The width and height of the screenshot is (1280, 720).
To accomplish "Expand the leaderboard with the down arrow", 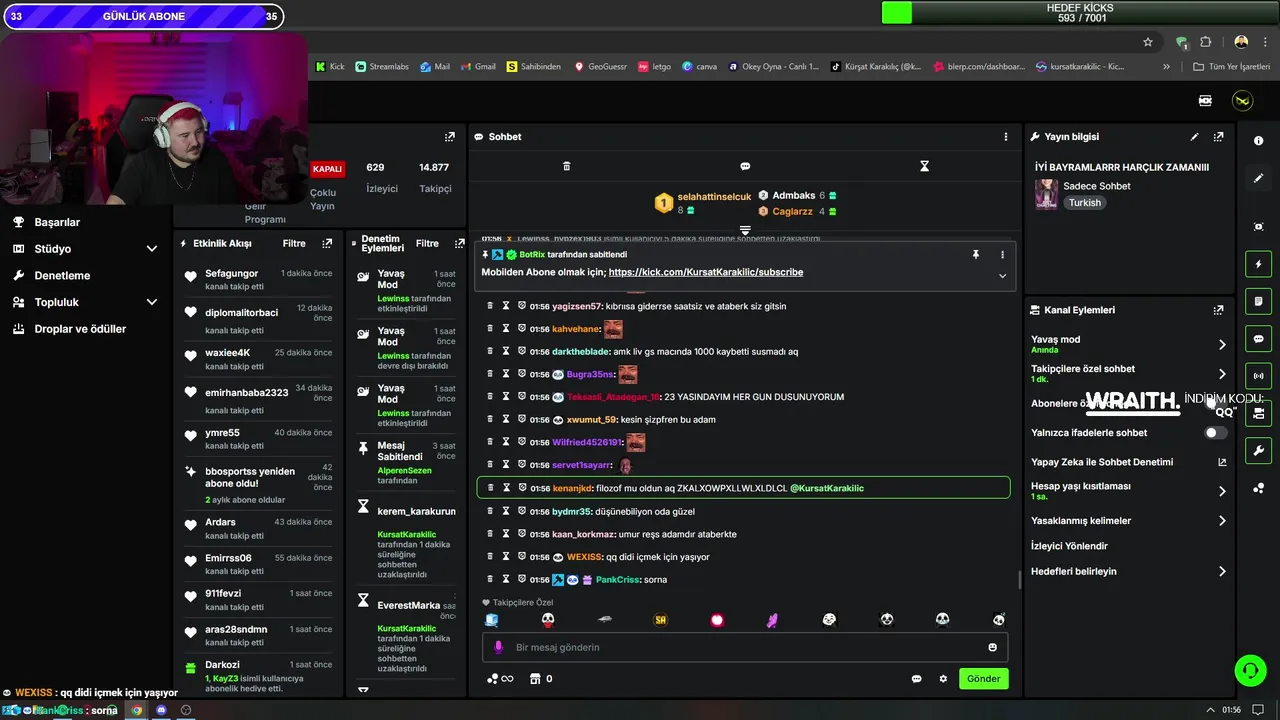I will (x=745, y=231).
